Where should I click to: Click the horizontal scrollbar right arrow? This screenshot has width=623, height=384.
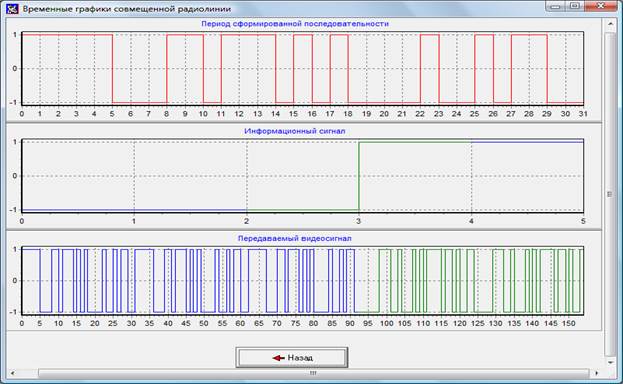coord(596,373)
